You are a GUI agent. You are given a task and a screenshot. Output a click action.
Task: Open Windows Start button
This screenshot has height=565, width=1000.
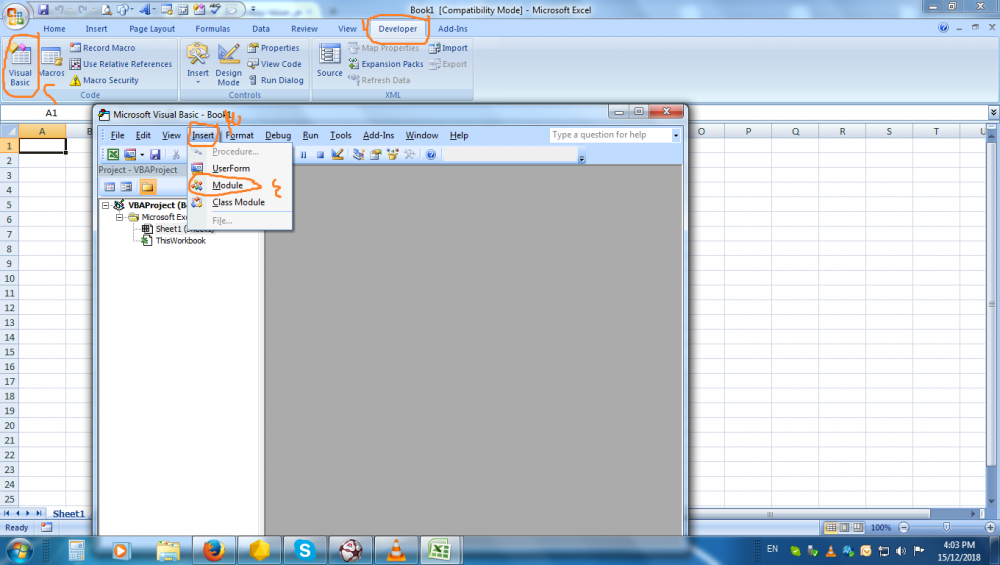19,550
